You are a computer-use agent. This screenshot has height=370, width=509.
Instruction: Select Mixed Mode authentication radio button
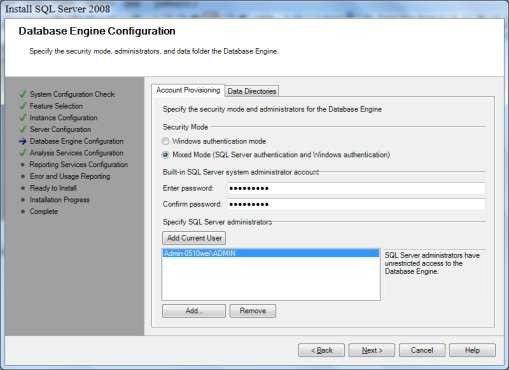click(x=165, y=155)
